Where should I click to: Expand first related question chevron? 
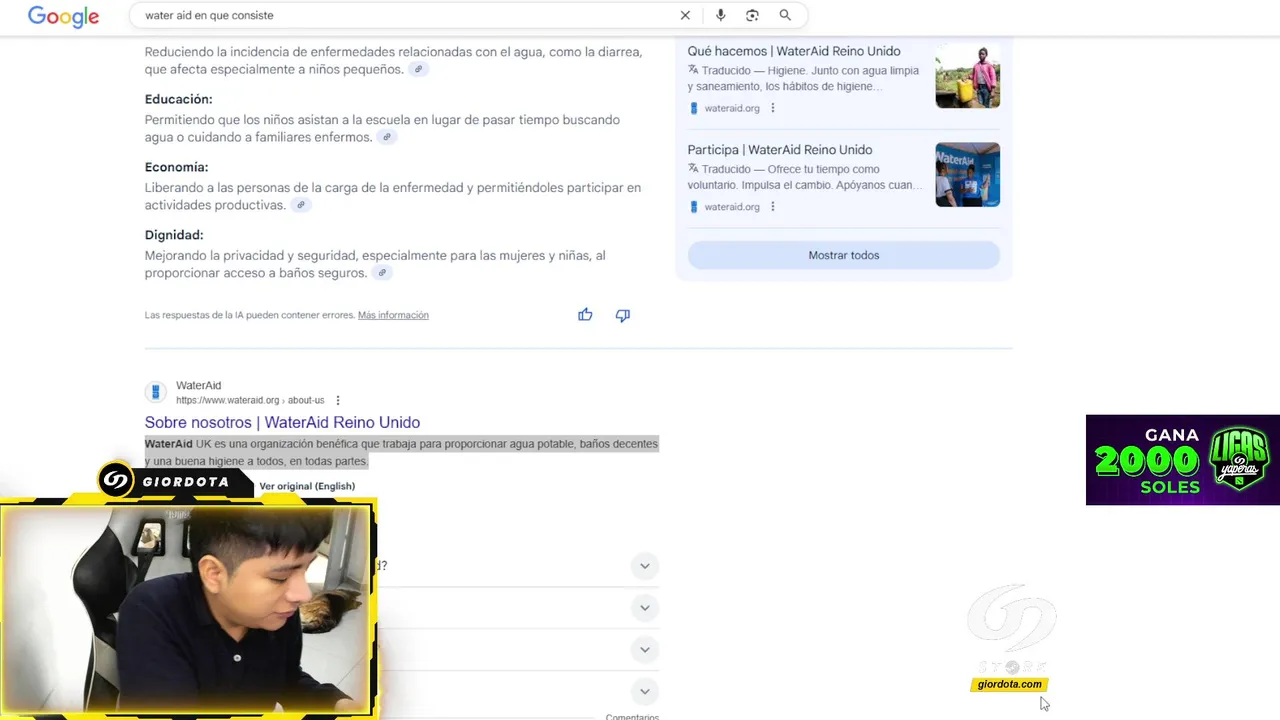pyautogui.click(x=645, y=566)
